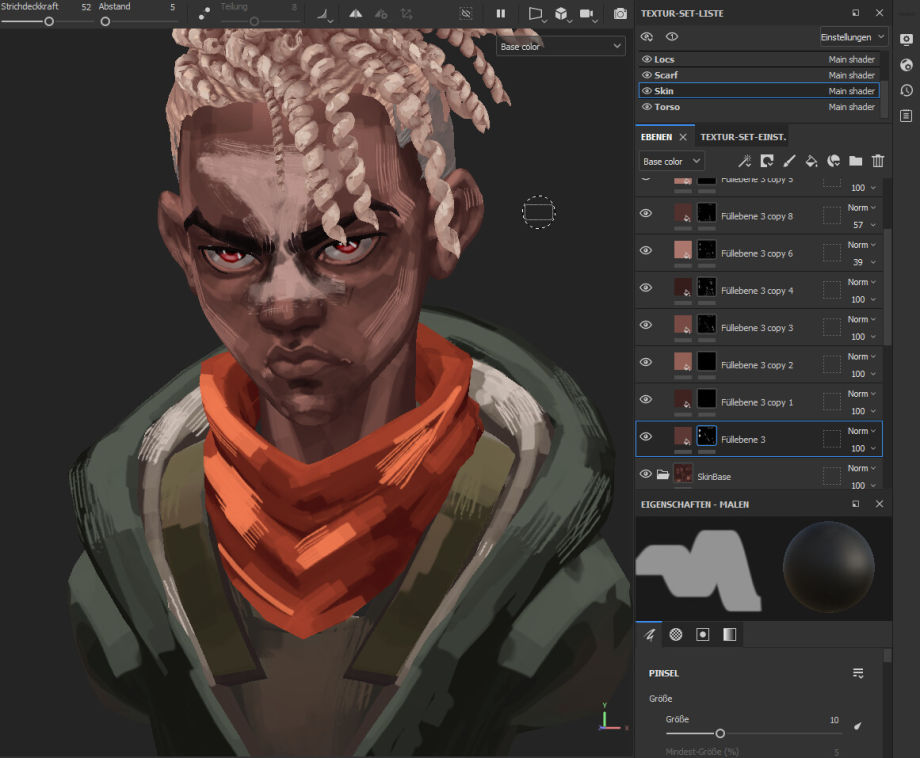Take a screenshot with the camera icon

point(620,14)
